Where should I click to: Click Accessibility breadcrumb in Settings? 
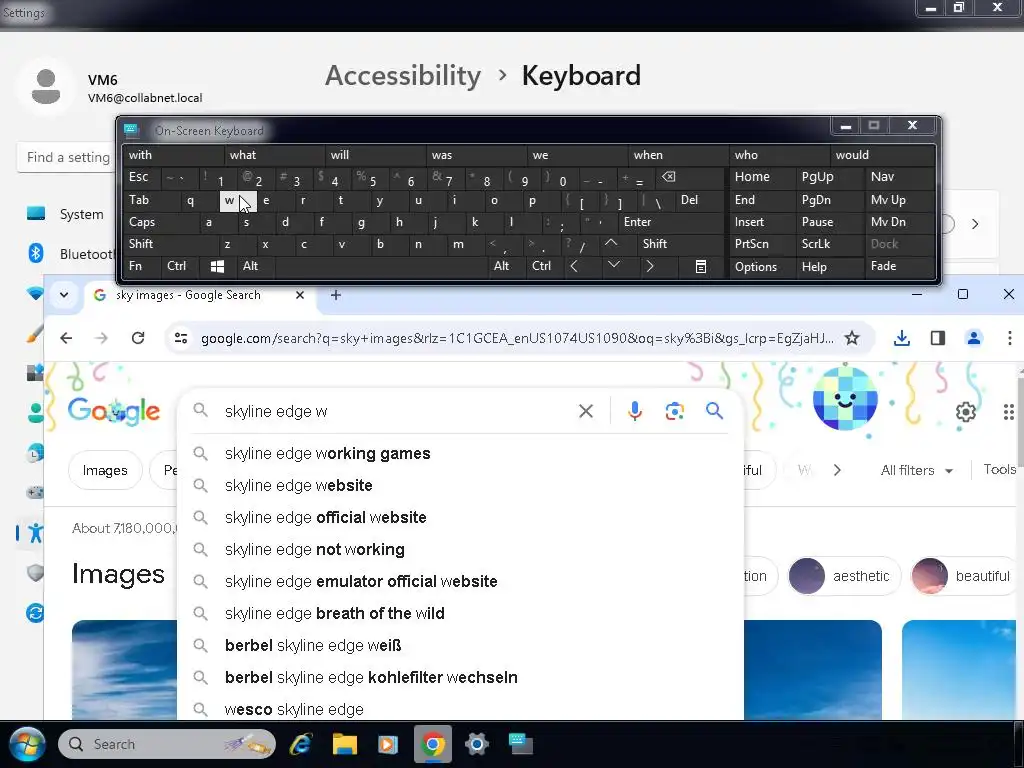[x=403, y=76]
